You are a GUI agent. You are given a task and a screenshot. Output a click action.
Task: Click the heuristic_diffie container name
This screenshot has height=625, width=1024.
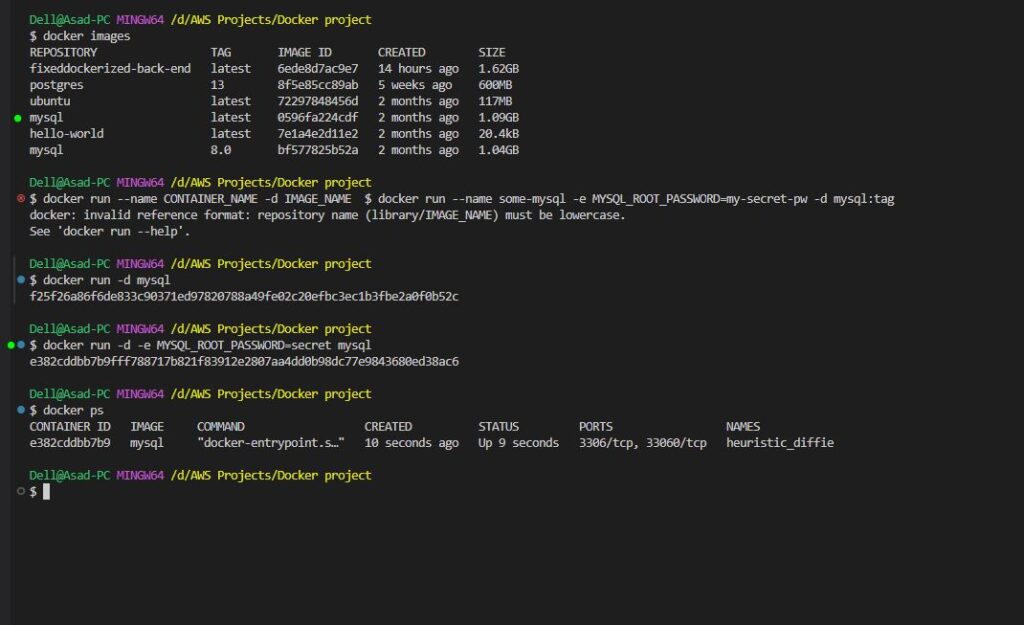coord(780,443)
